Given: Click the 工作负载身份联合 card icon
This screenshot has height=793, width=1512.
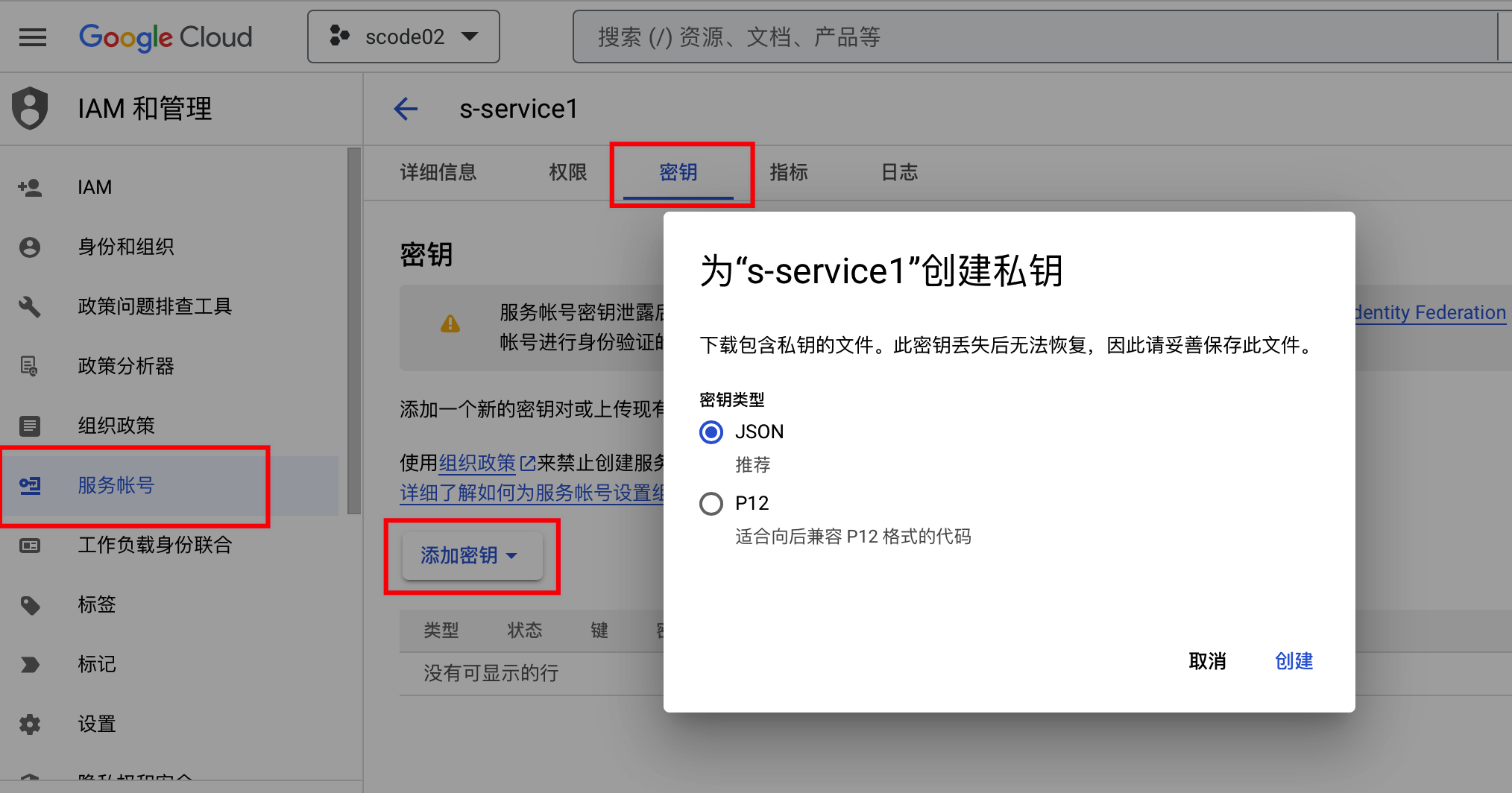Looking at the screenshot, I should [30, 545].
